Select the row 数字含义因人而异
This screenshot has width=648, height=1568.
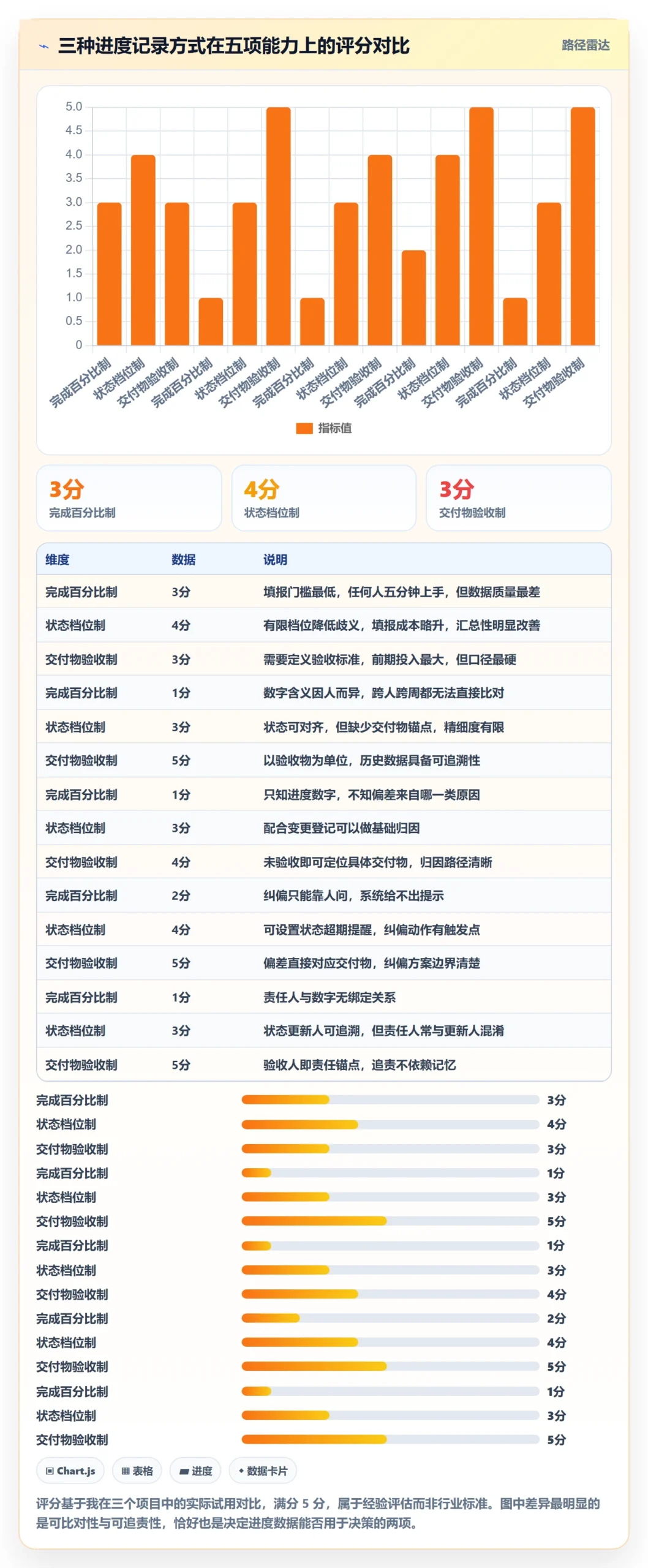coord(324,693)
